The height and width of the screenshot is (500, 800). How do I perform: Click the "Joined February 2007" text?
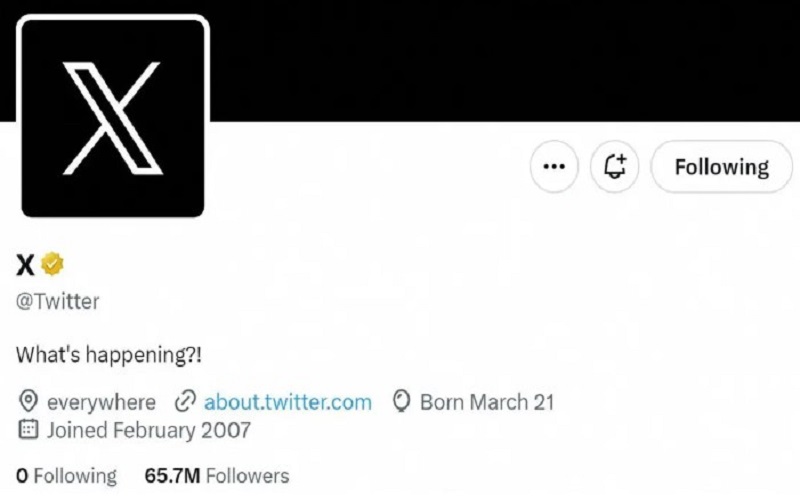(148, 431)
